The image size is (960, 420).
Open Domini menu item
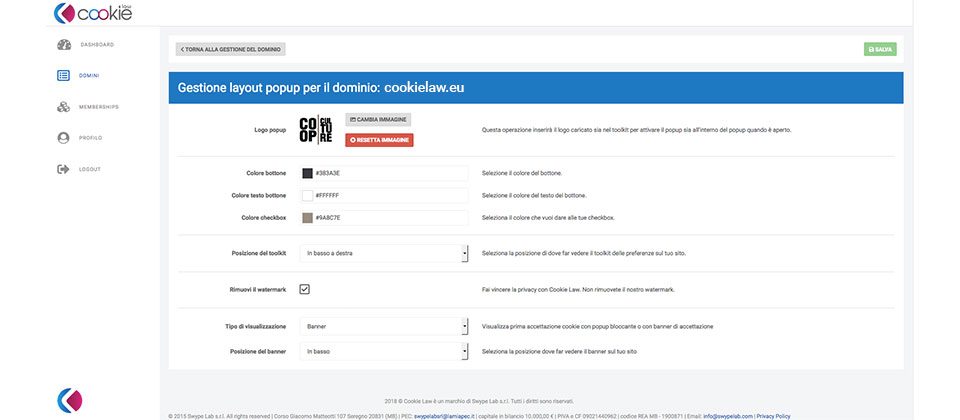[89, 76]
